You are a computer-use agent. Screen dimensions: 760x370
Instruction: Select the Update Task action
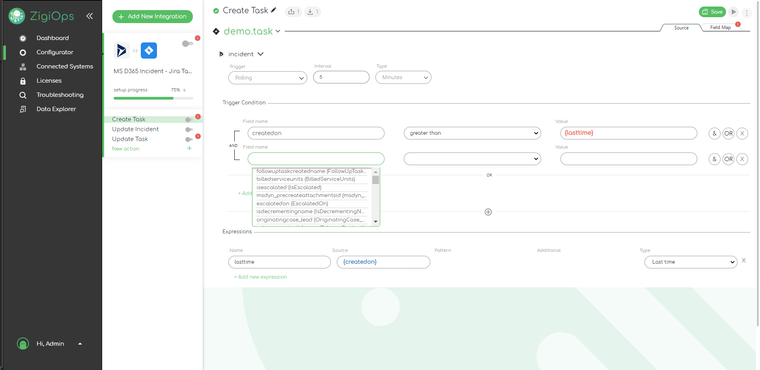130,139
